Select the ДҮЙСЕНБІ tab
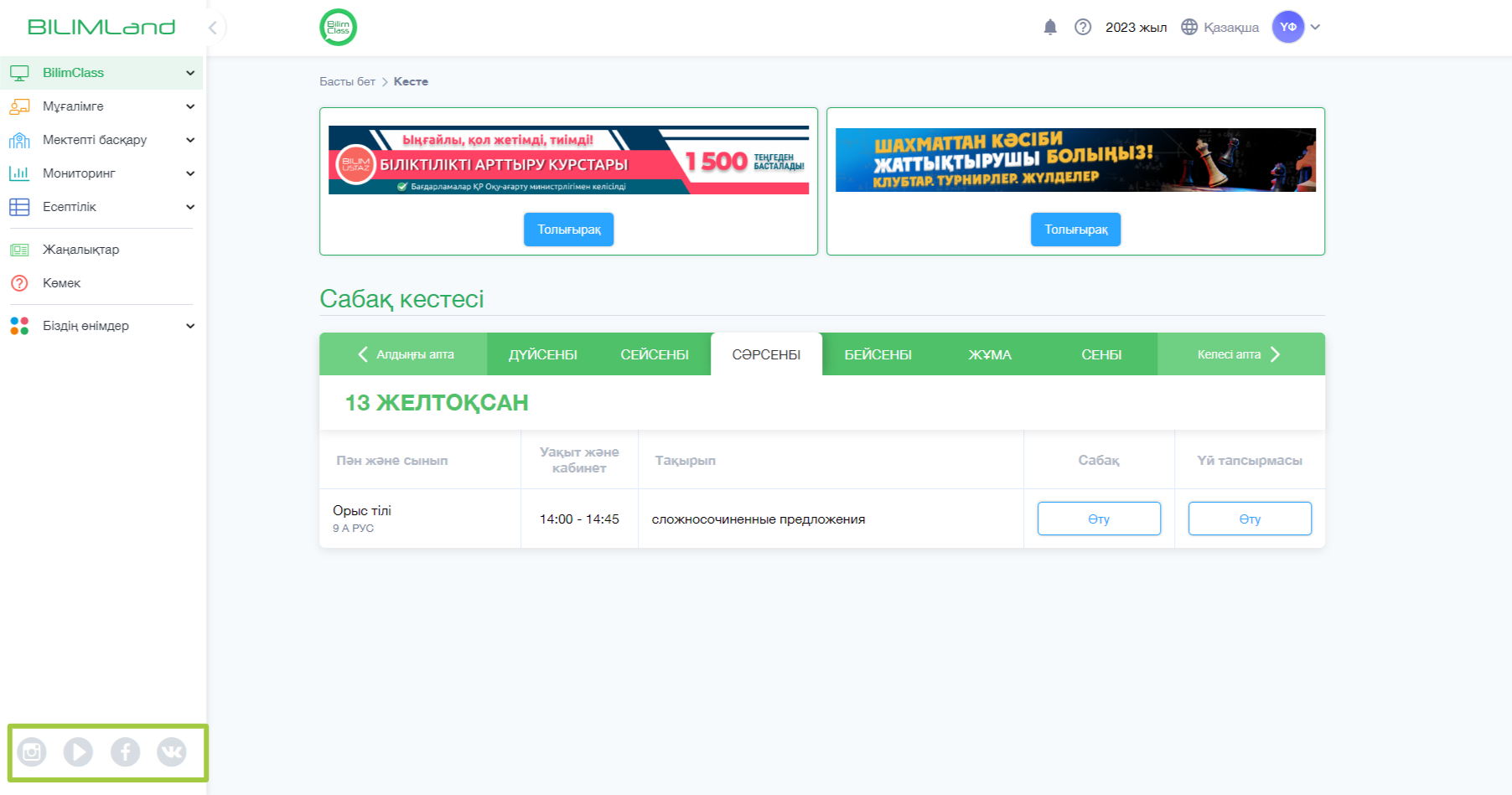1512x795 pixels. click(x=543, y=354)
